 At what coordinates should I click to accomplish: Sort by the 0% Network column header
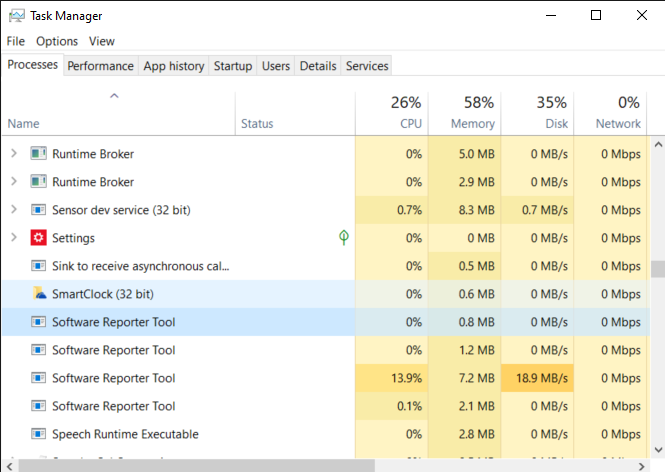611,113
